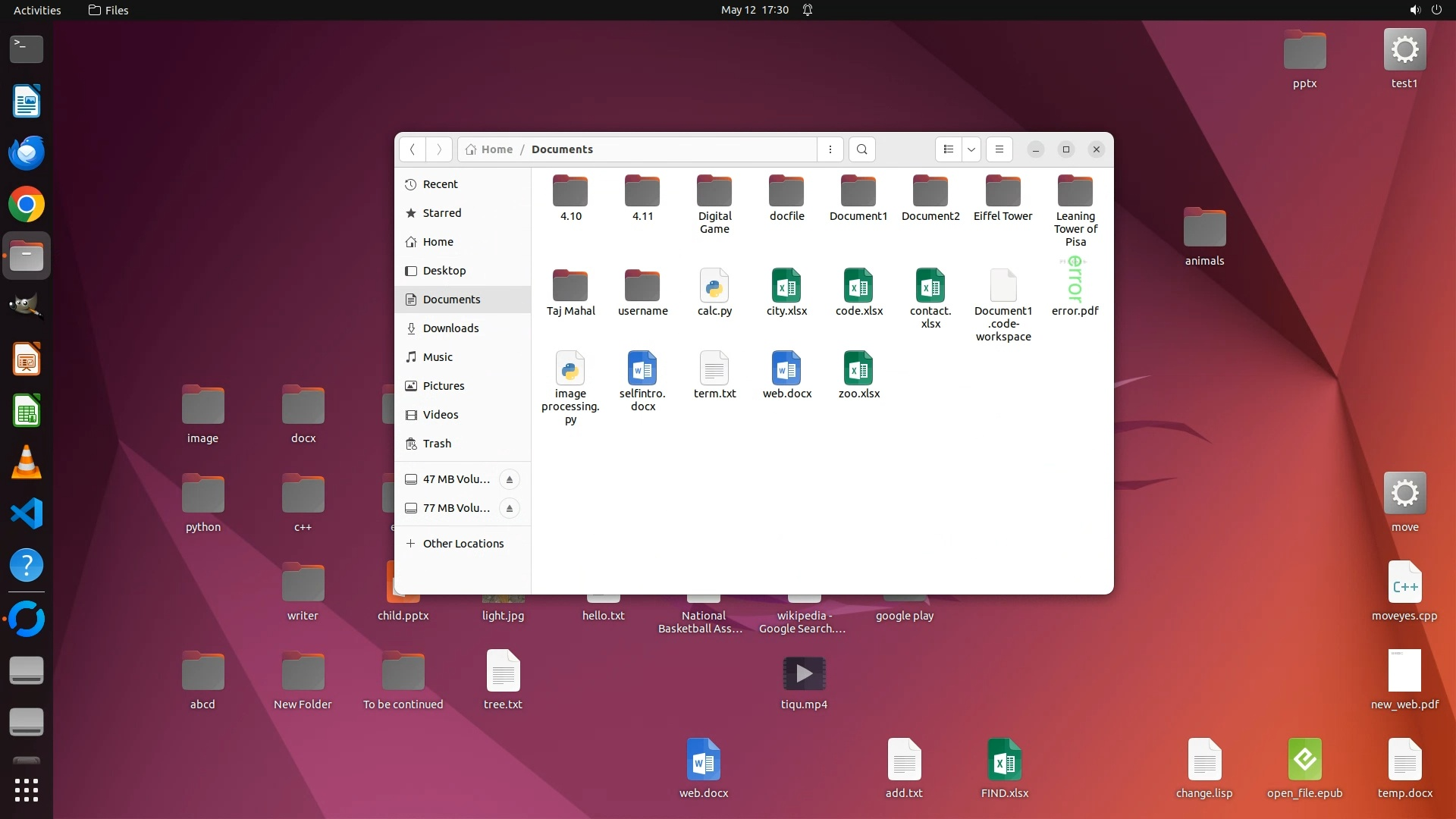Select the city.xlsx spreadsheet file
The height and width of the screenshot is (819, 1456).
[786, 287]
